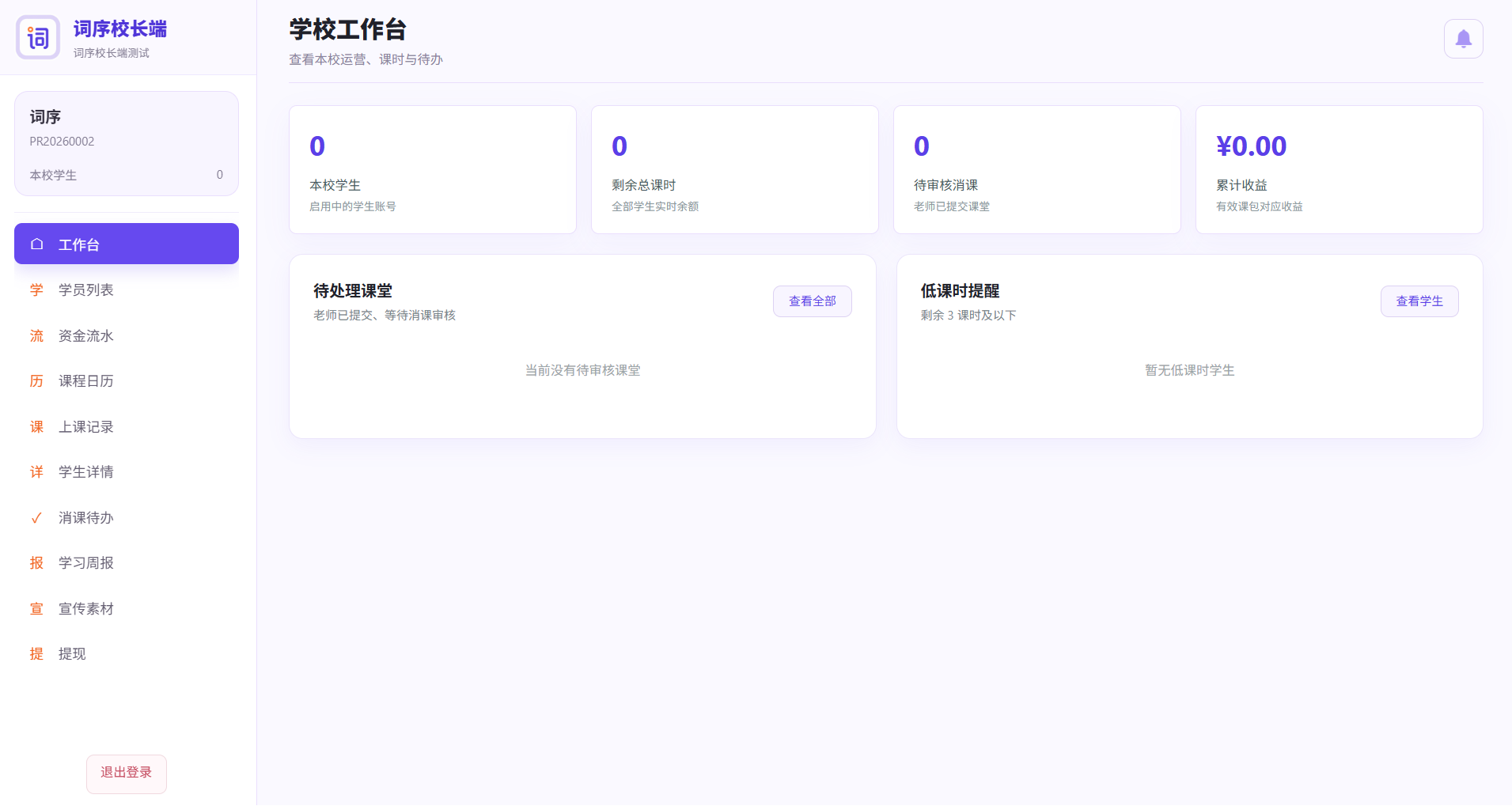
Task: Click the 学 icon beside 学员列表
Action: pyautogui.click(x=36, y=290)
